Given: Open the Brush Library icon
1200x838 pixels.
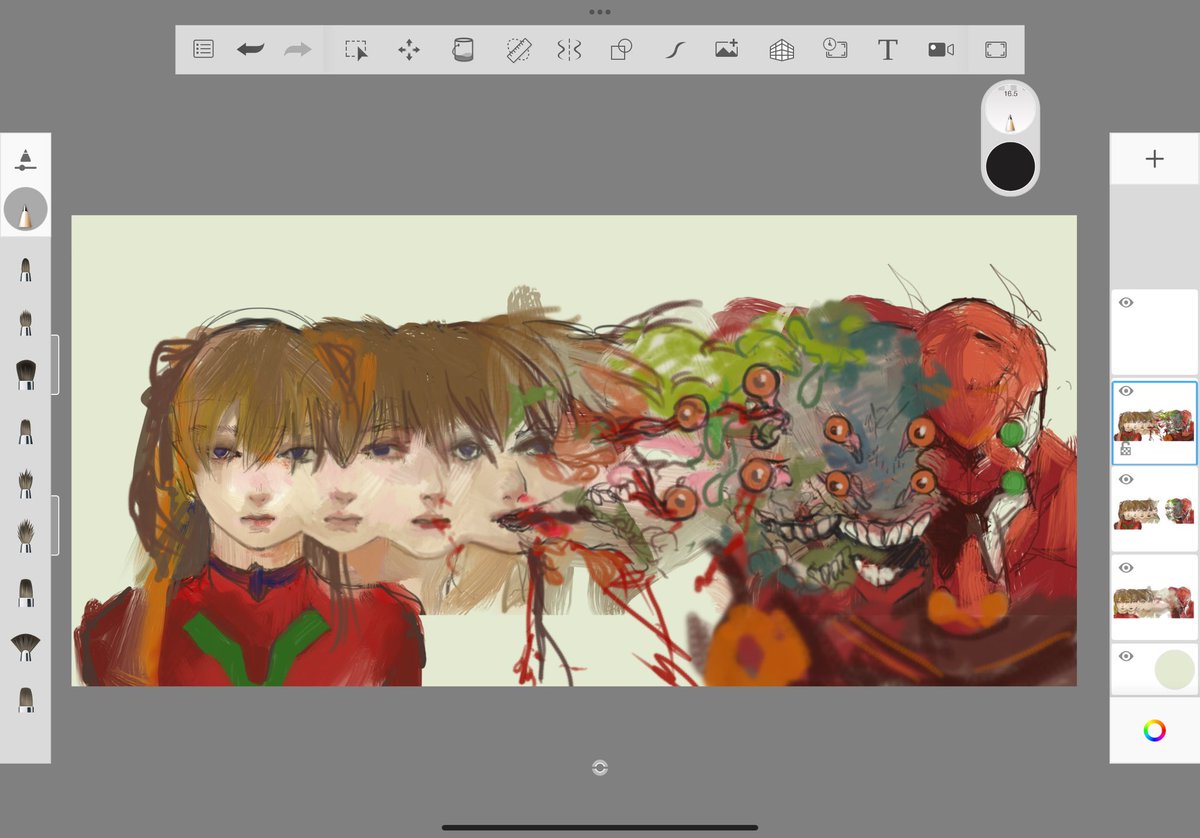Looking at the screenshot, I should [26, 160].
